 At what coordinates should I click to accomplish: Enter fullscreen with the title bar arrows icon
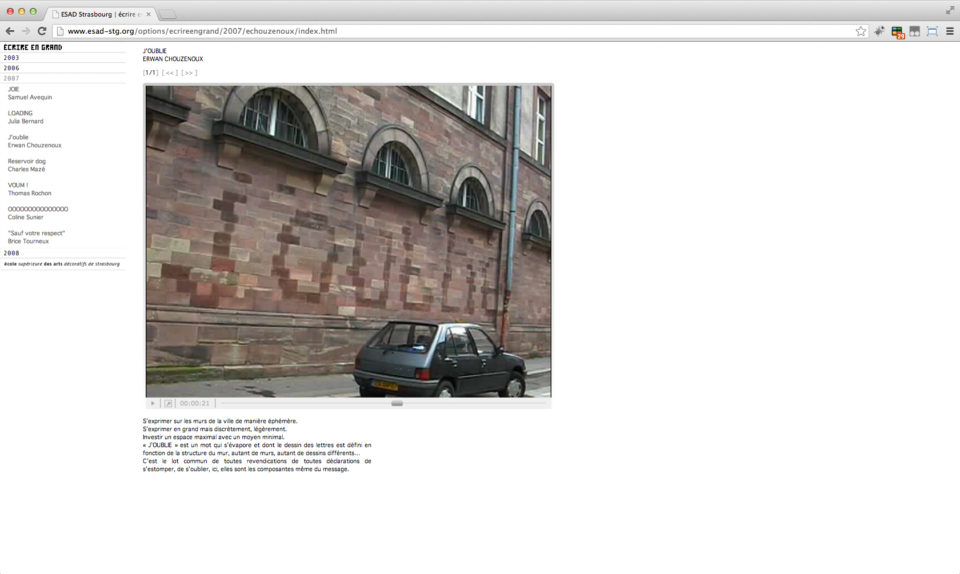(950, 10)
